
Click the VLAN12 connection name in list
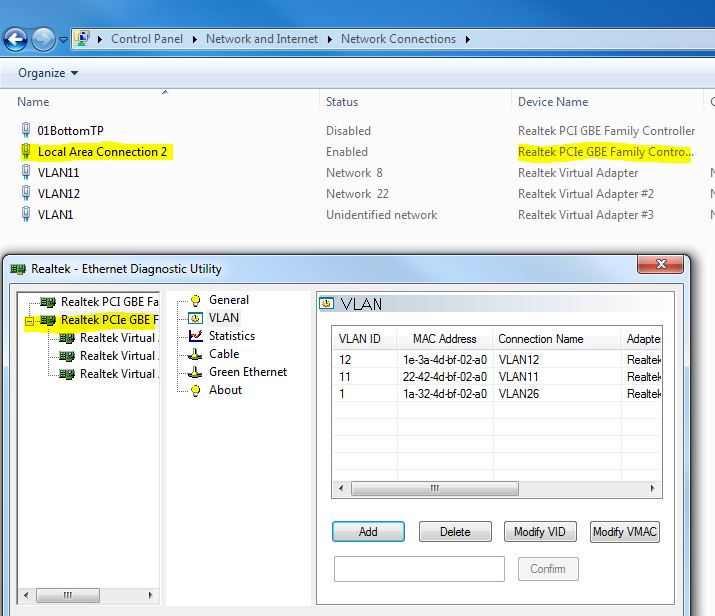tap(58, 194)
